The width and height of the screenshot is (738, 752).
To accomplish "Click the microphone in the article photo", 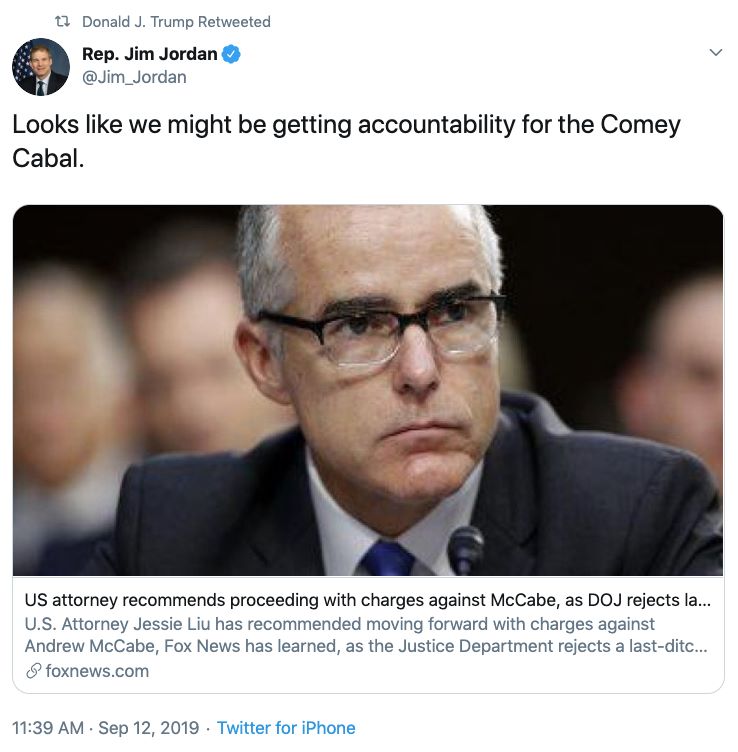I will [465, 549].
